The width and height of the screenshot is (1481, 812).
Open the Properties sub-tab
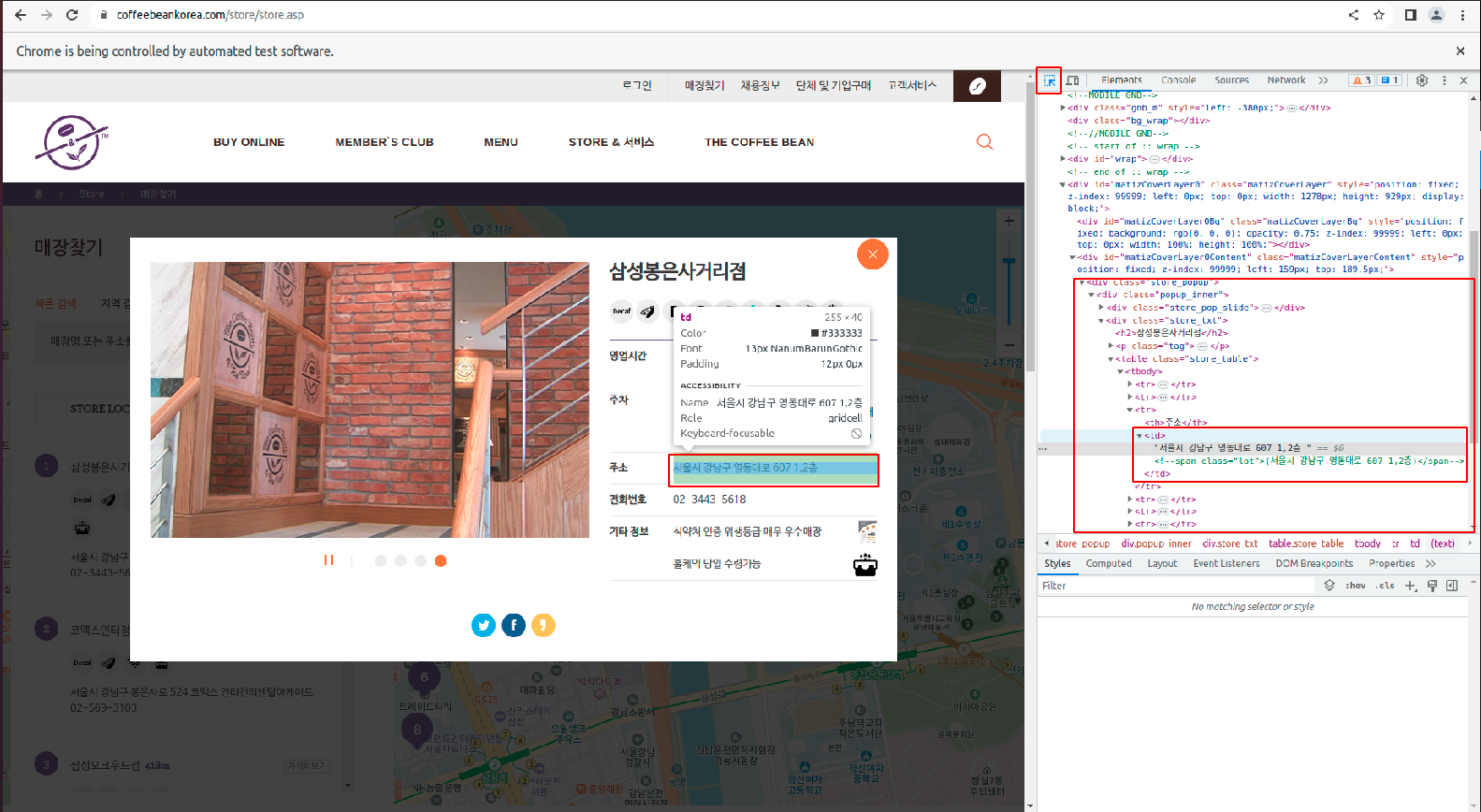pyautogui.click(x=1392, y=563)
